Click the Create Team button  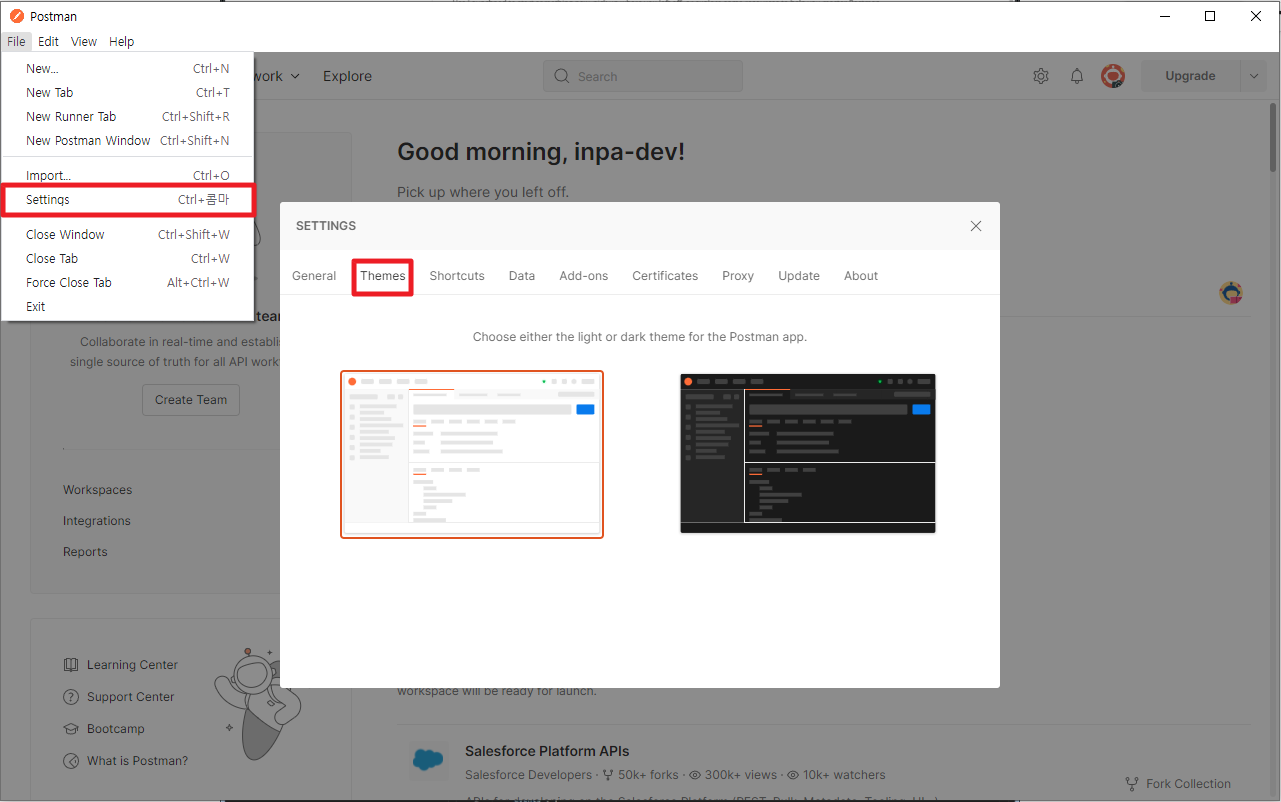(x=191, y=400)
